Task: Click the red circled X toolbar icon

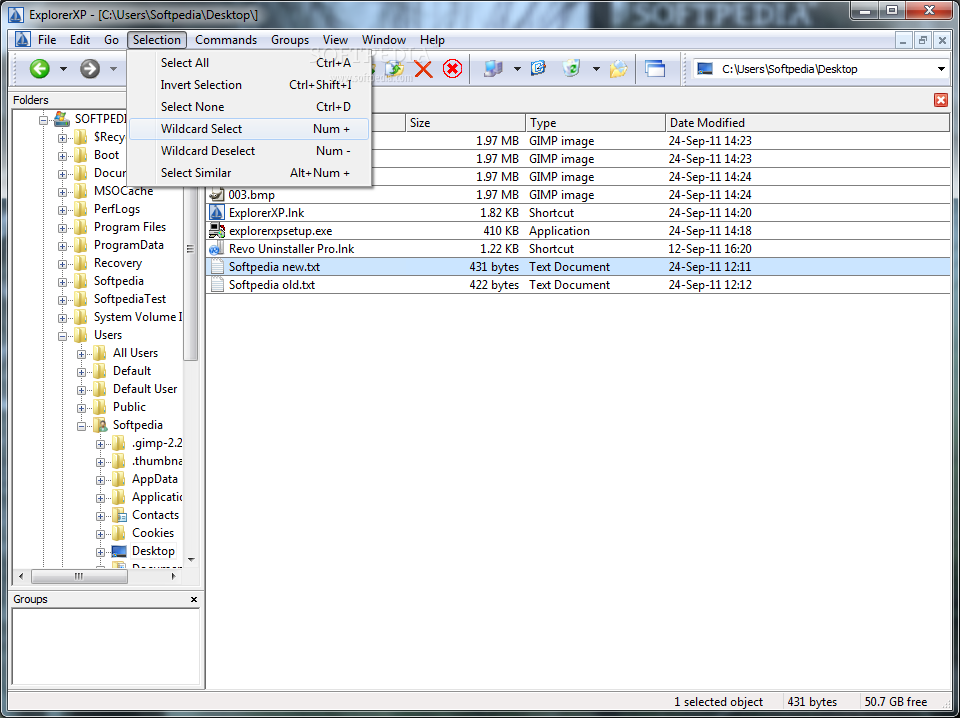Action: pos(452,69)
